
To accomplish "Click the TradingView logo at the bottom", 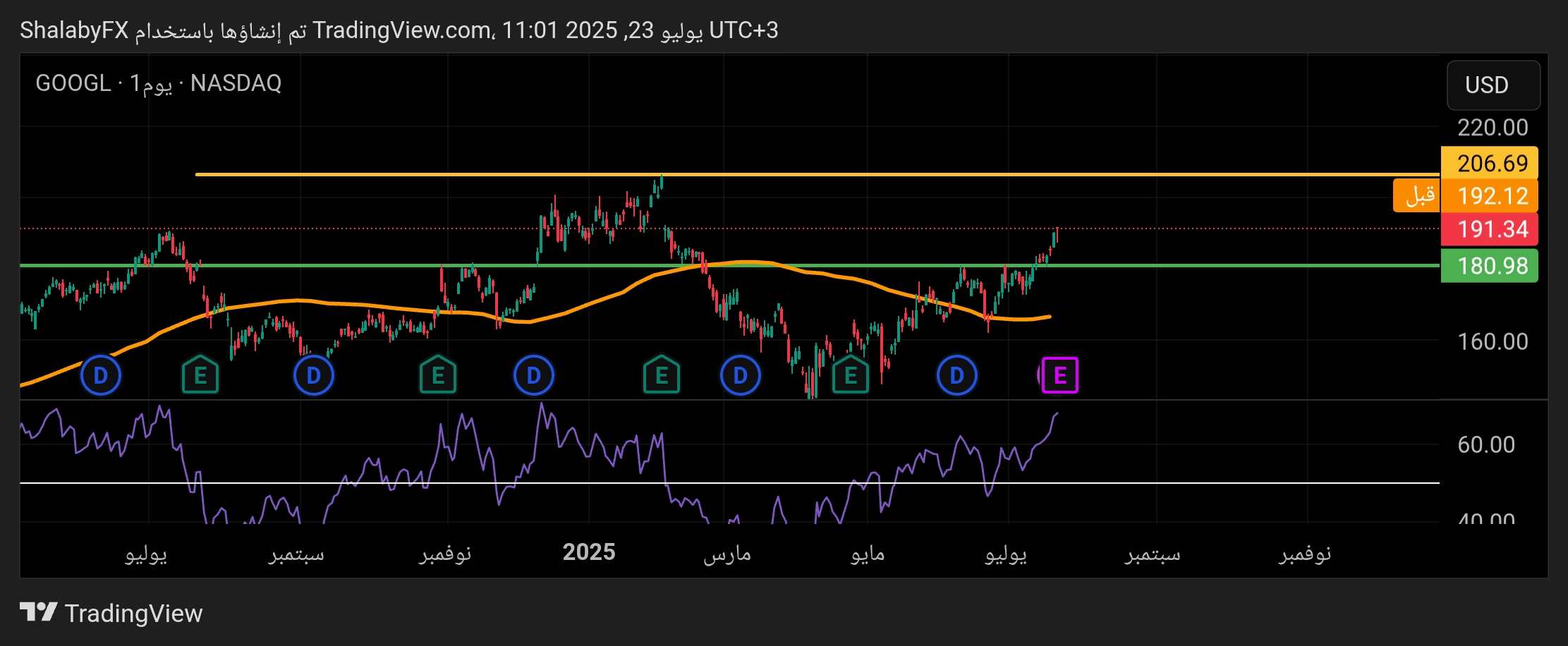I will pos(111,613).
